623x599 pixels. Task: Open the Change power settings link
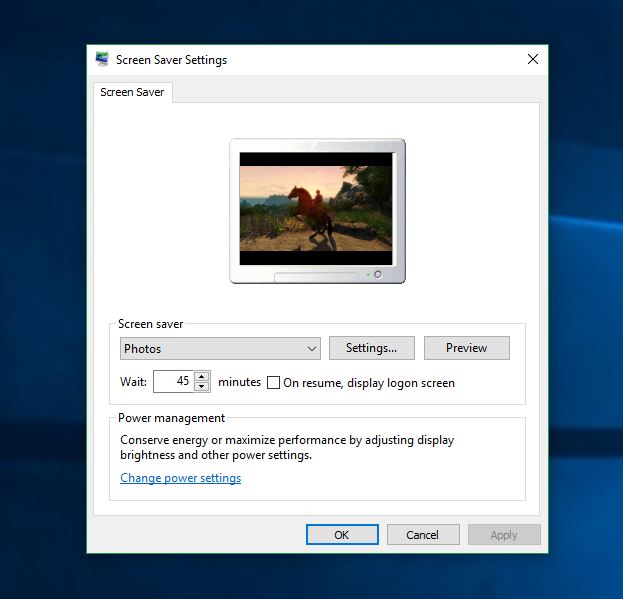(x=180, y=478)
